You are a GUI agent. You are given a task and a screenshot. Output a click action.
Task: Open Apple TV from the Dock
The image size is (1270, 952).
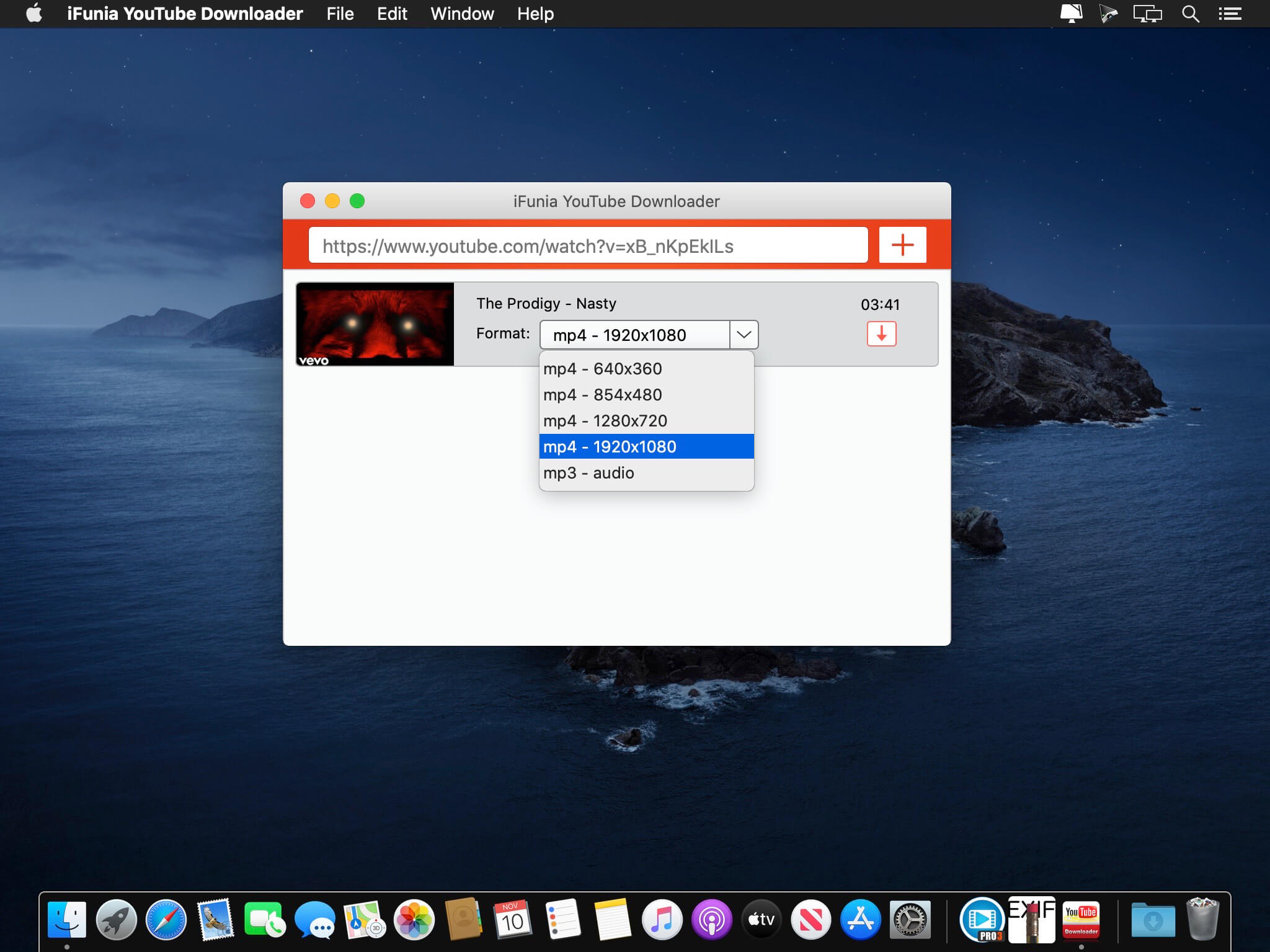tap(761, 919)
